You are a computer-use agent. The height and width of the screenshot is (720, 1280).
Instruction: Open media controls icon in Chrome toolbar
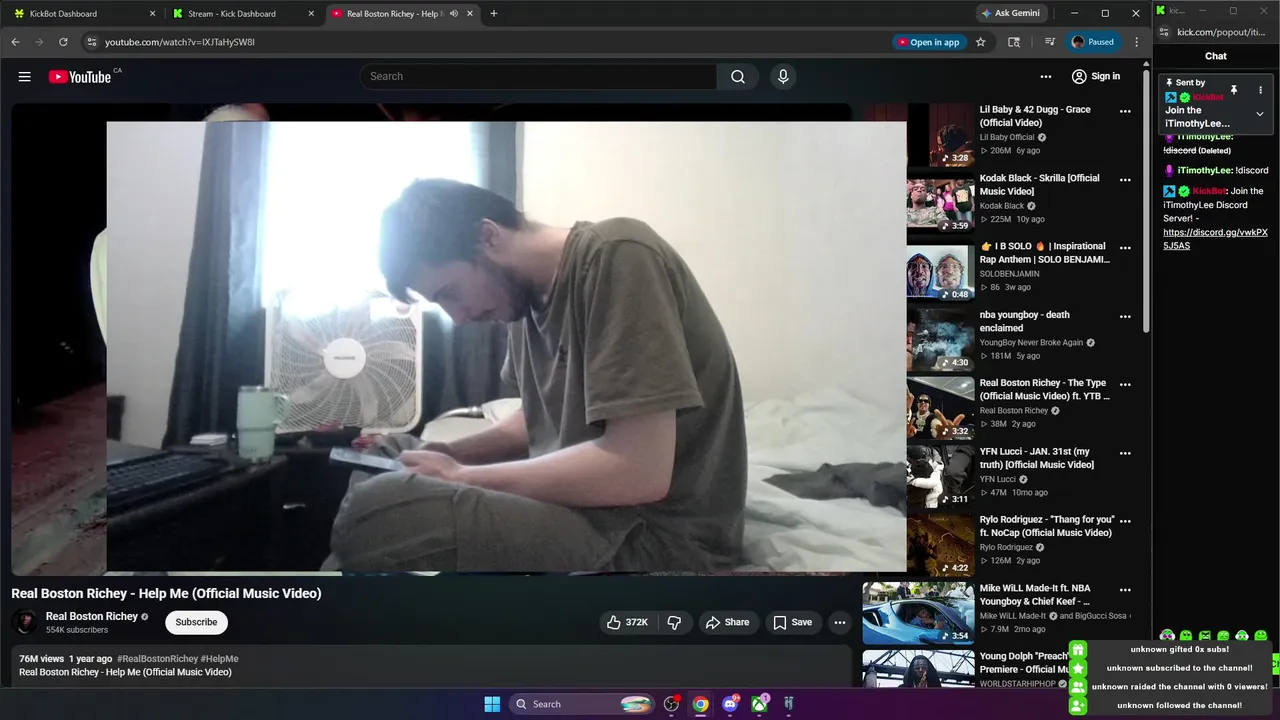pyautogui.click(x=1050, y=42)
